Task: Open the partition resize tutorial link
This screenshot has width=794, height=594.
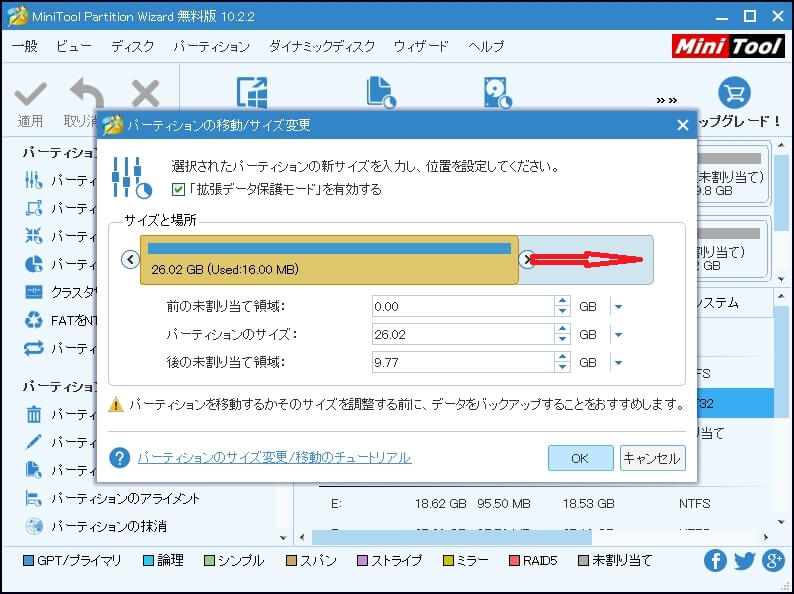Action: (x=274, y=458)
